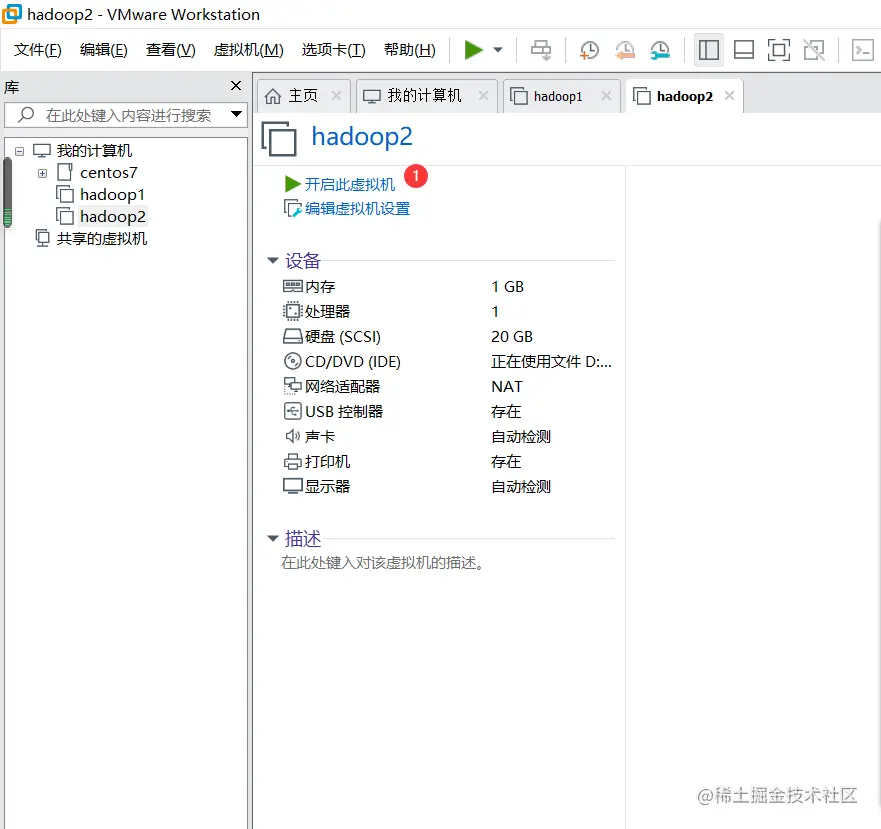Click 编辑虚拟机设置 link
Viewport: 881px width, 829px height.
pyautogui.click(x=357, y=209)
